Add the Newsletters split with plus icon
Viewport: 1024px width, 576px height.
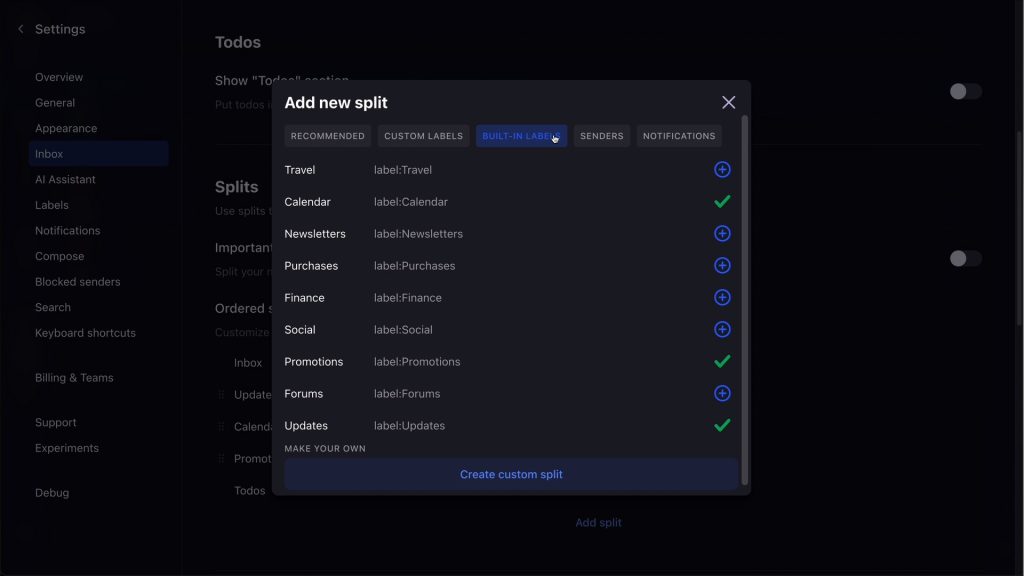(x=722, y=234)
